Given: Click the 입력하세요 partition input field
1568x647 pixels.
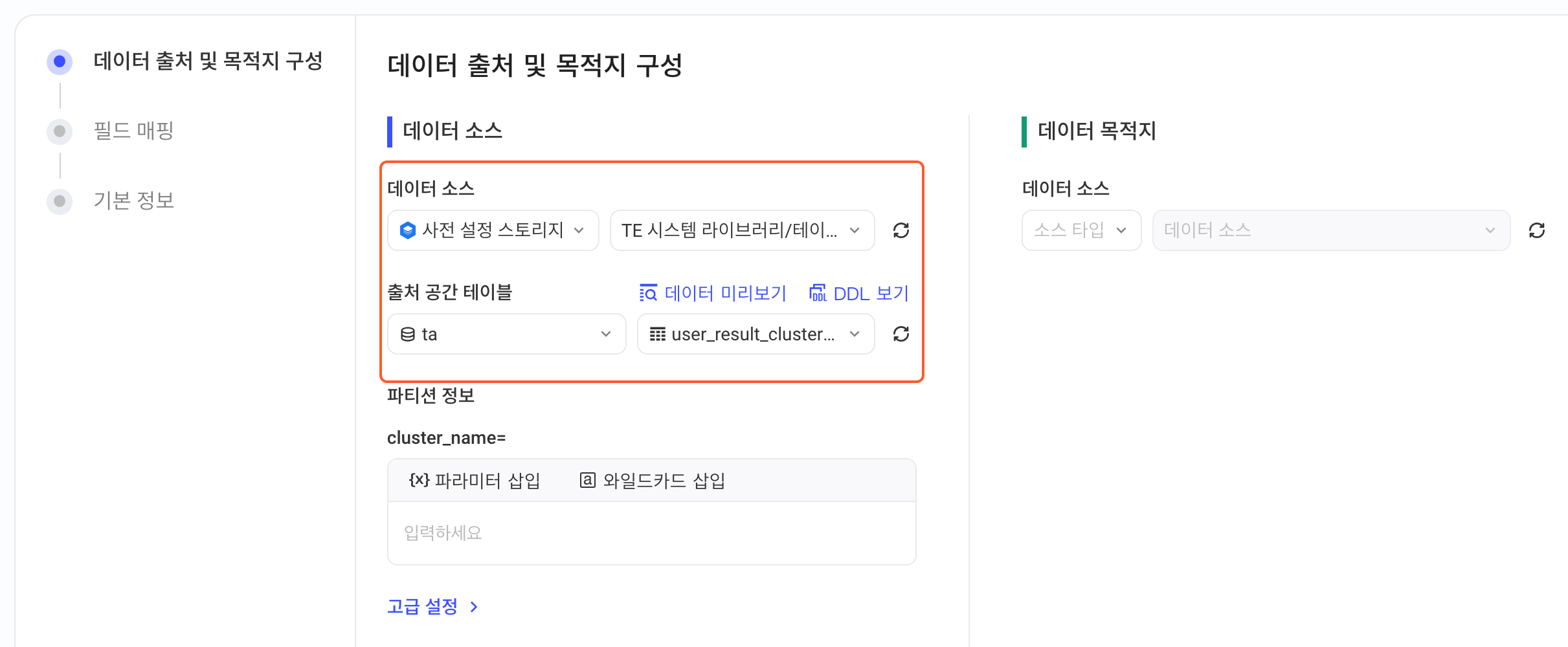Looking at the screenshot, I should [652, 533].
